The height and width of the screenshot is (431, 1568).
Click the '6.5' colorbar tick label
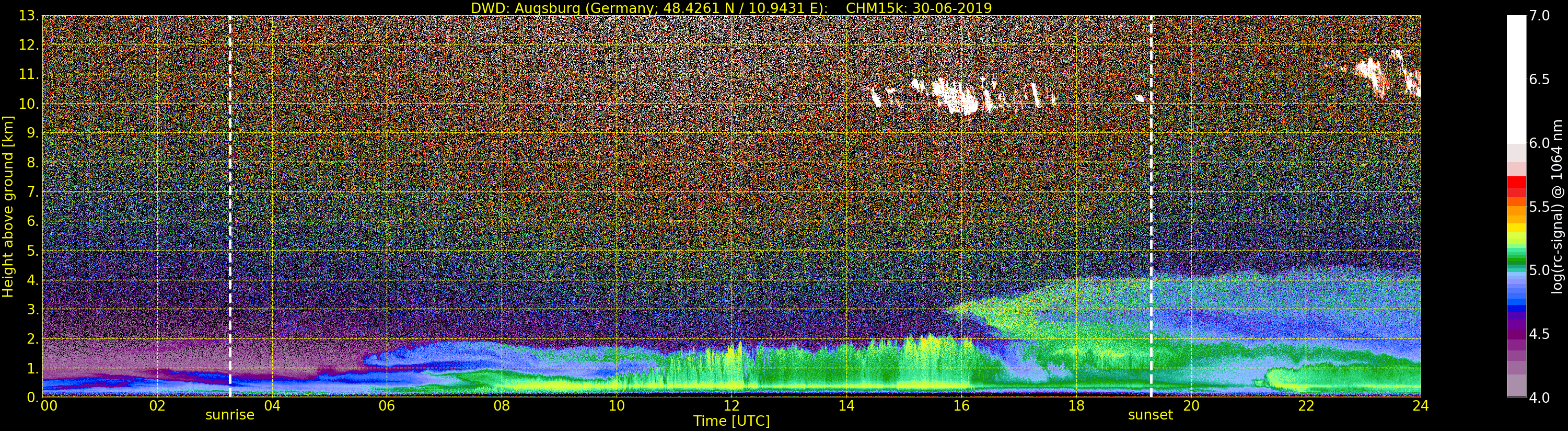1539,80
